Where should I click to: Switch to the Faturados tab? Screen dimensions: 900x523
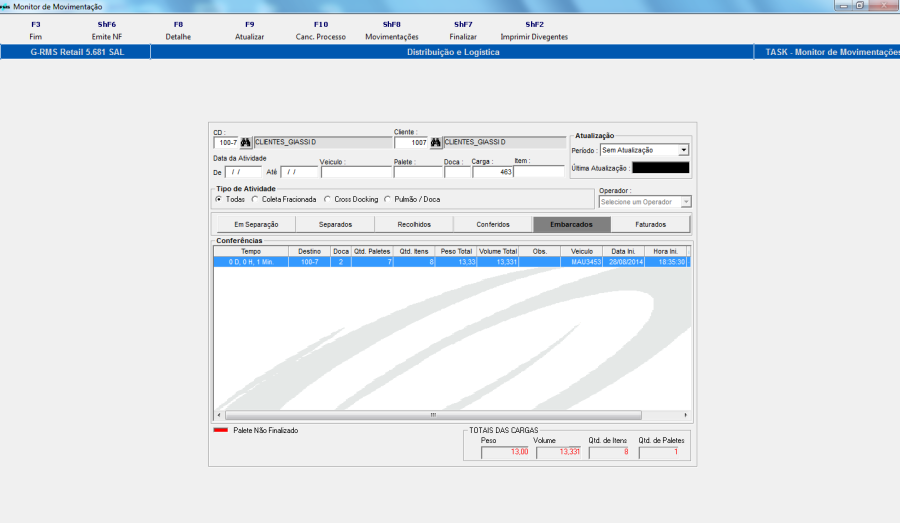click(650, 224)
